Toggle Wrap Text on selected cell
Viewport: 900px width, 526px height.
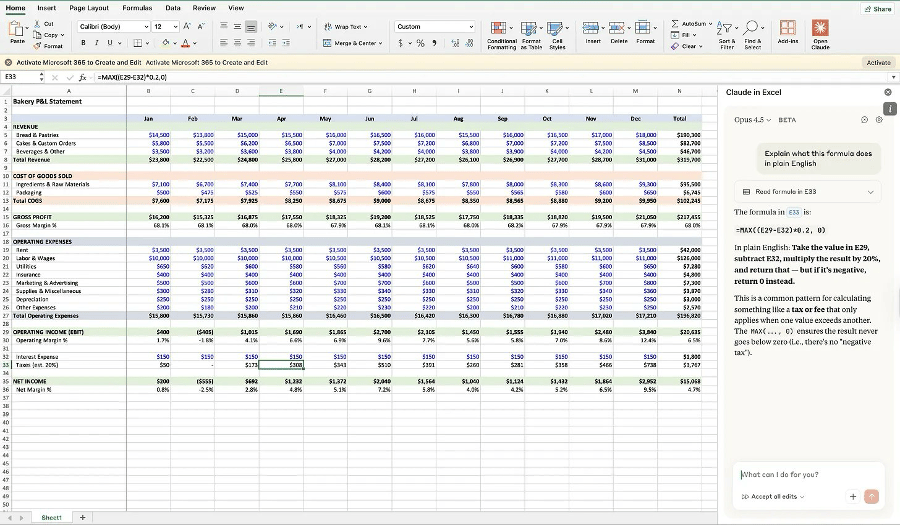(x=347, y=27)
